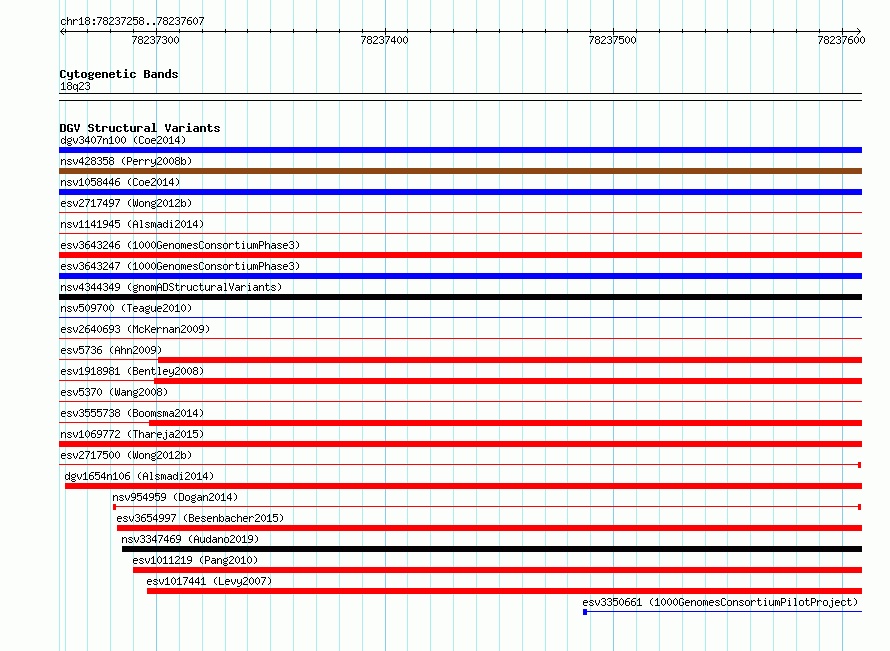890x651 pixels.
Task: Select the nsv1069772 (Thareja2015) label
Action: 132,434
